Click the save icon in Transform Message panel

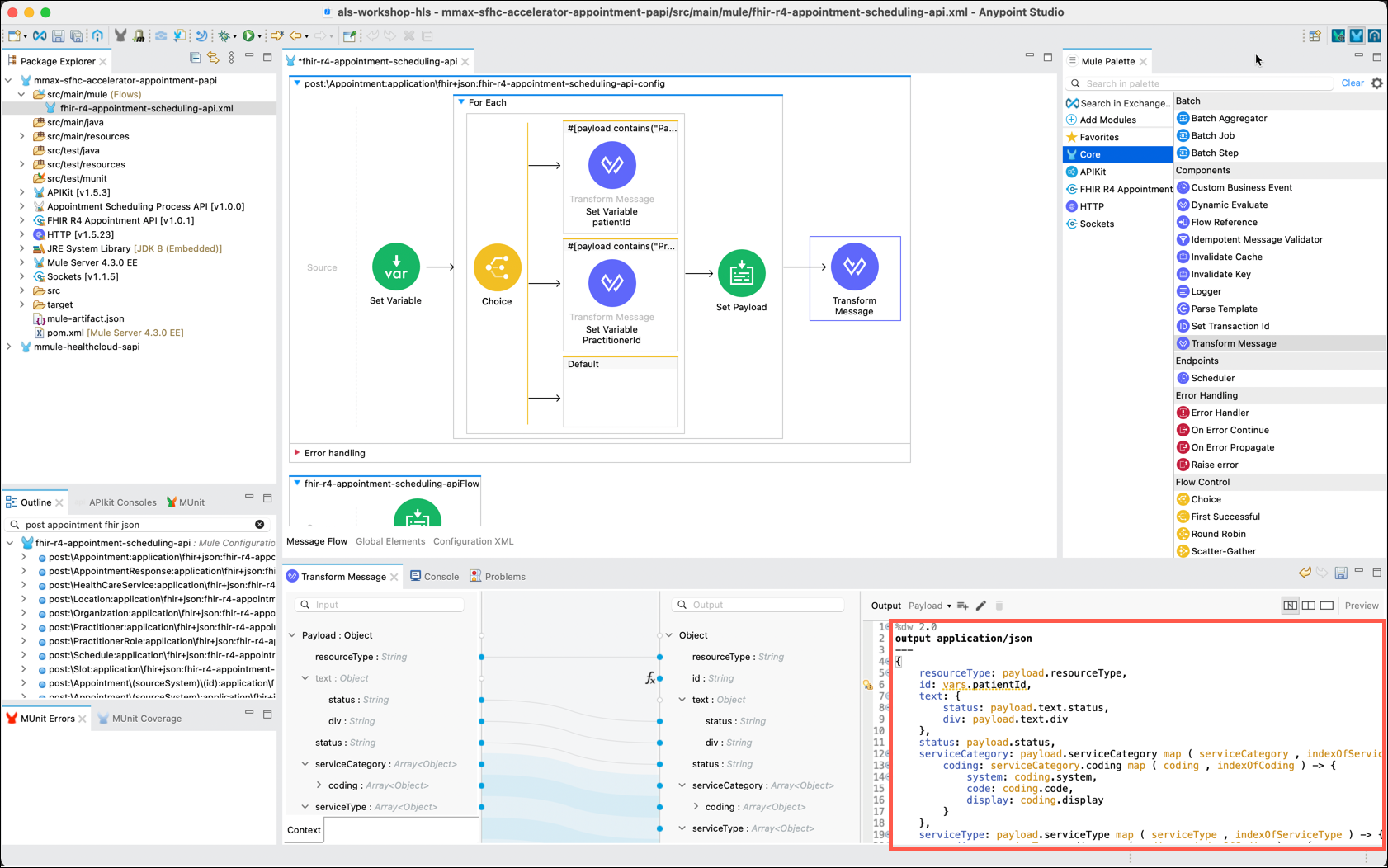point(1341,573)
